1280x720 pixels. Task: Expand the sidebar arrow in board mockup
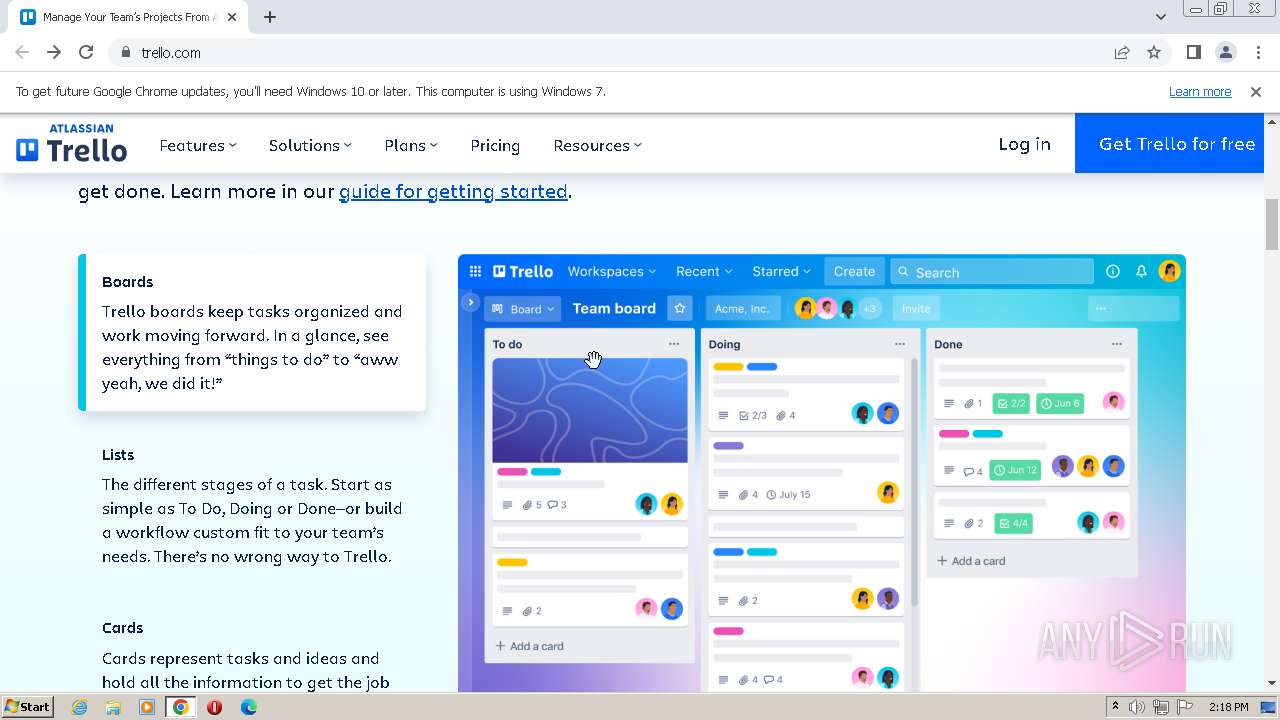point(470,302)
